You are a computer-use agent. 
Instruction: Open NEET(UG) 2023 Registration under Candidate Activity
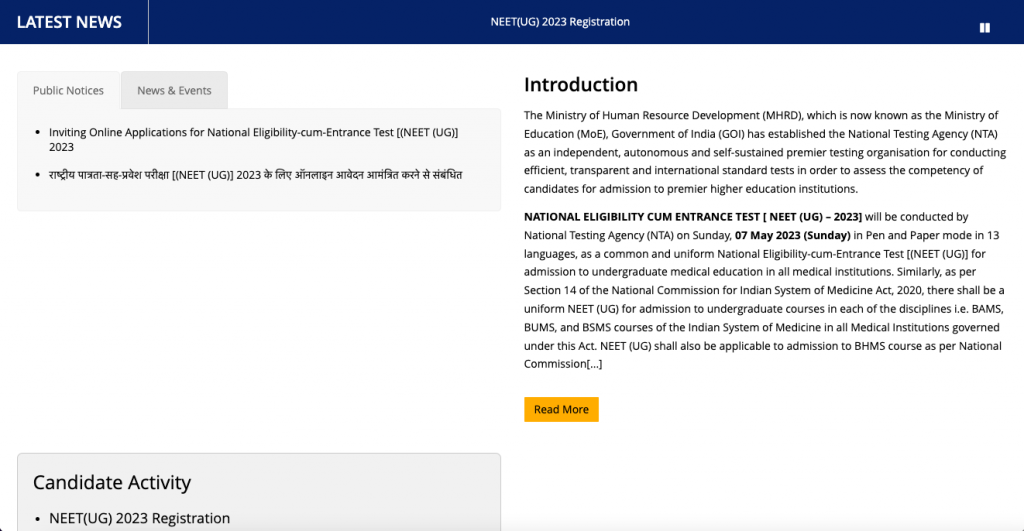[139, 518]
